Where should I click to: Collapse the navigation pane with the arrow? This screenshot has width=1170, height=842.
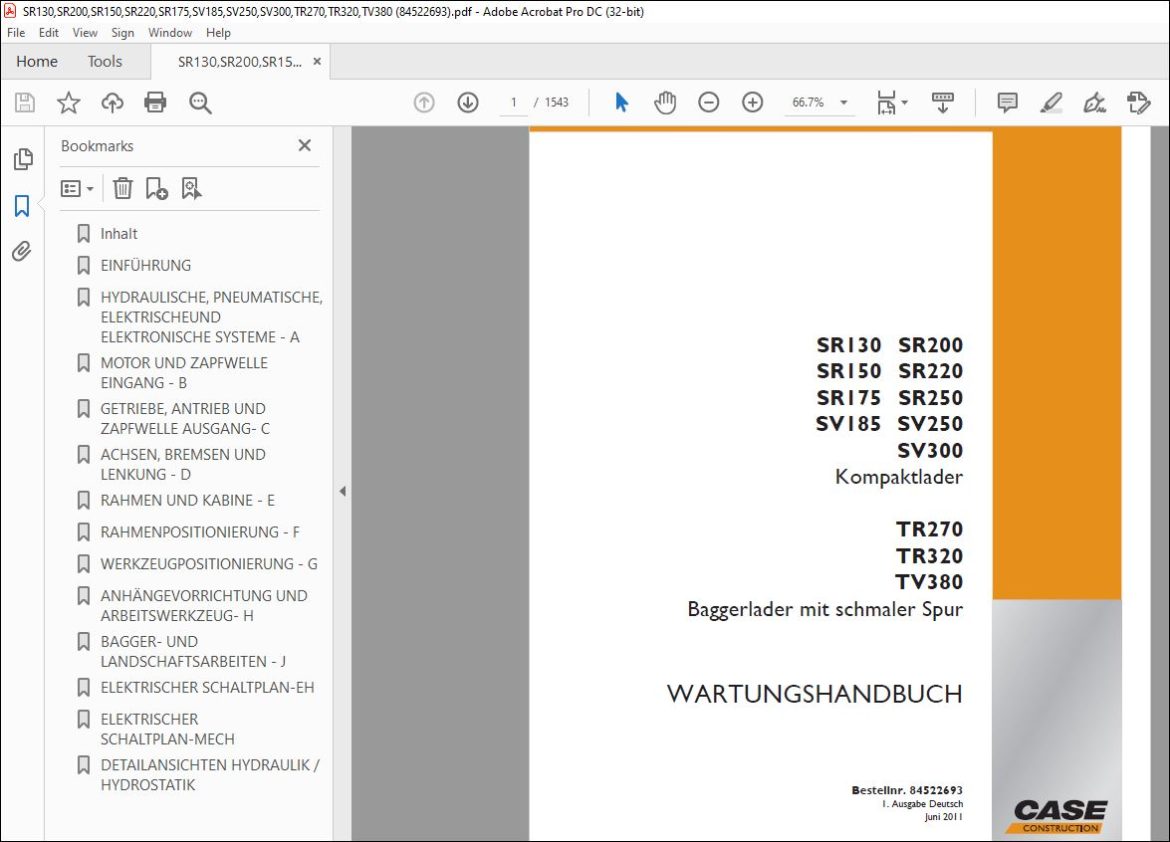[x=342, y=491]
